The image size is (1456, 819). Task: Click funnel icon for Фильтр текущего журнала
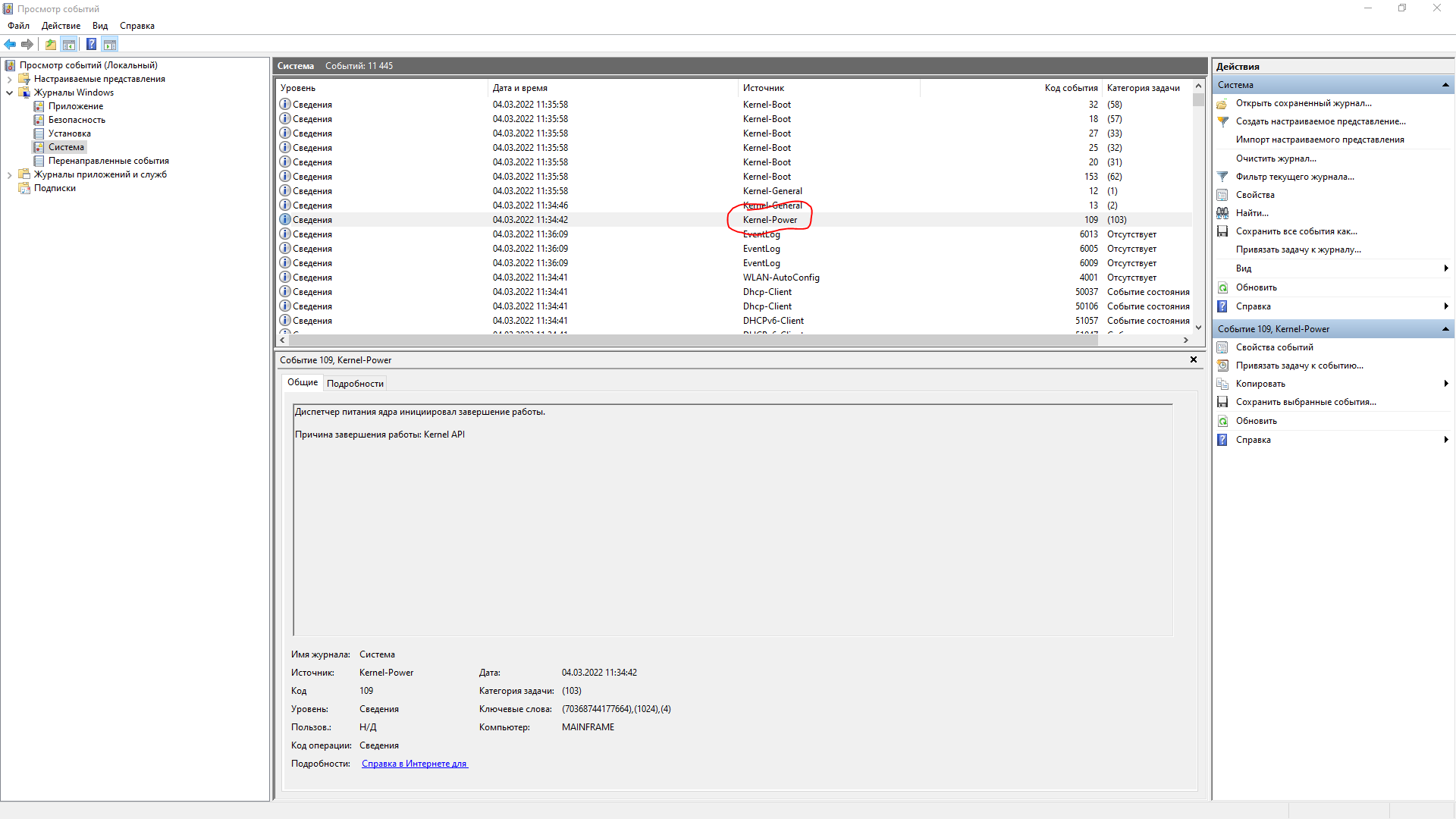tap(1222, 177)
